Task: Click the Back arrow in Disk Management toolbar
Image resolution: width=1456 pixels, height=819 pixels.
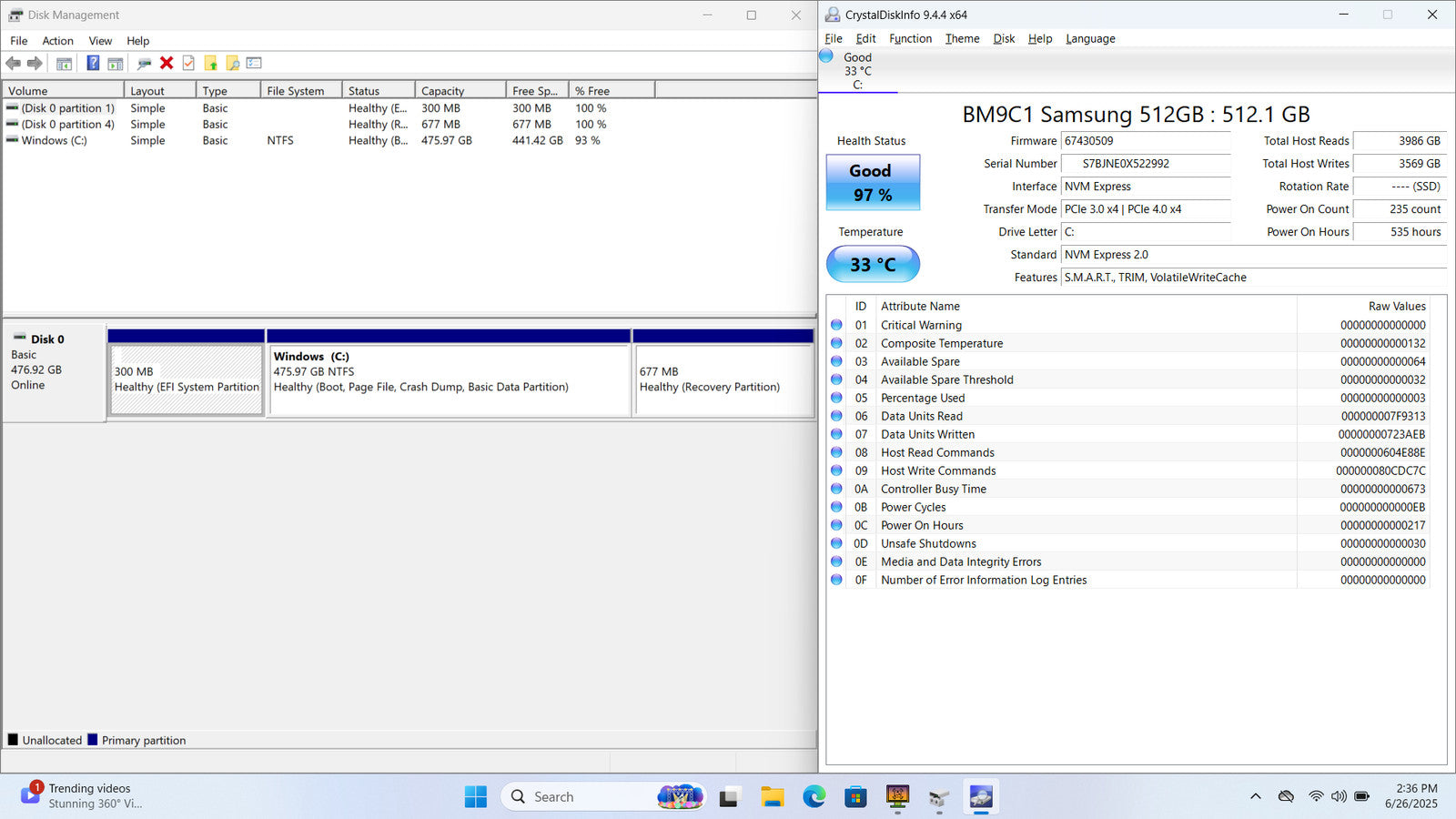Action: pos(13,64)
